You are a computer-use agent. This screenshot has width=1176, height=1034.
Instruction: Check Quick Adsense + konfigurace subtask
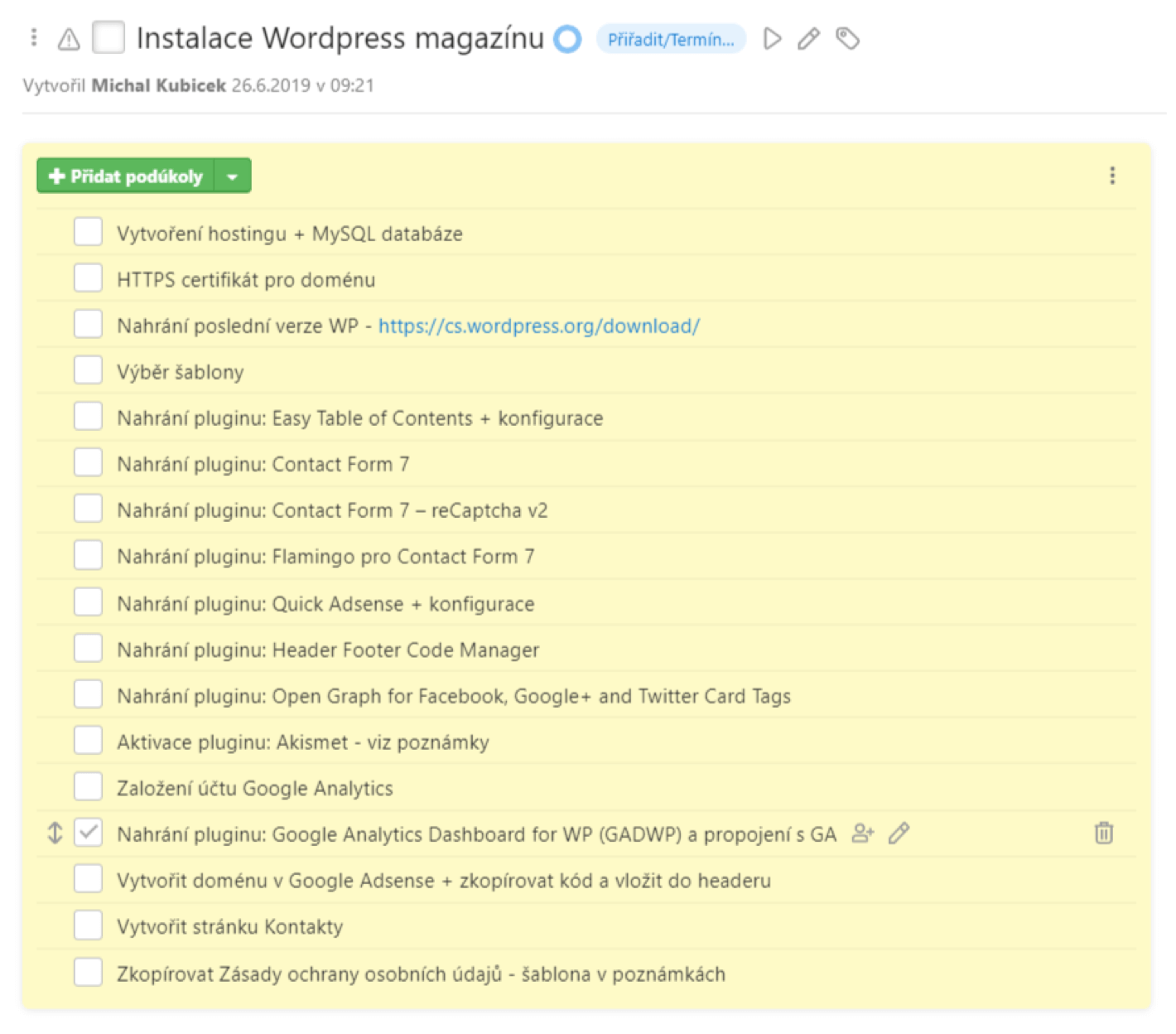[x=88, y=602]
